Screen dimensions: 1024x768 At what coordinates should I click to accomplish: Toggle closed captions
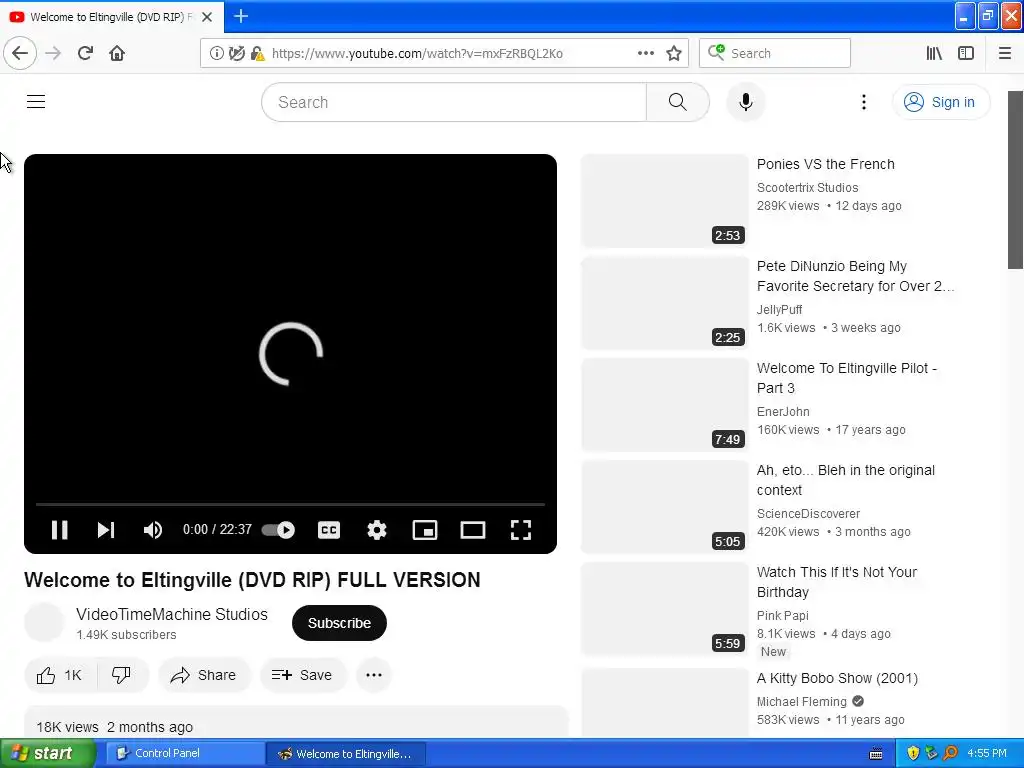coord(328,530)
